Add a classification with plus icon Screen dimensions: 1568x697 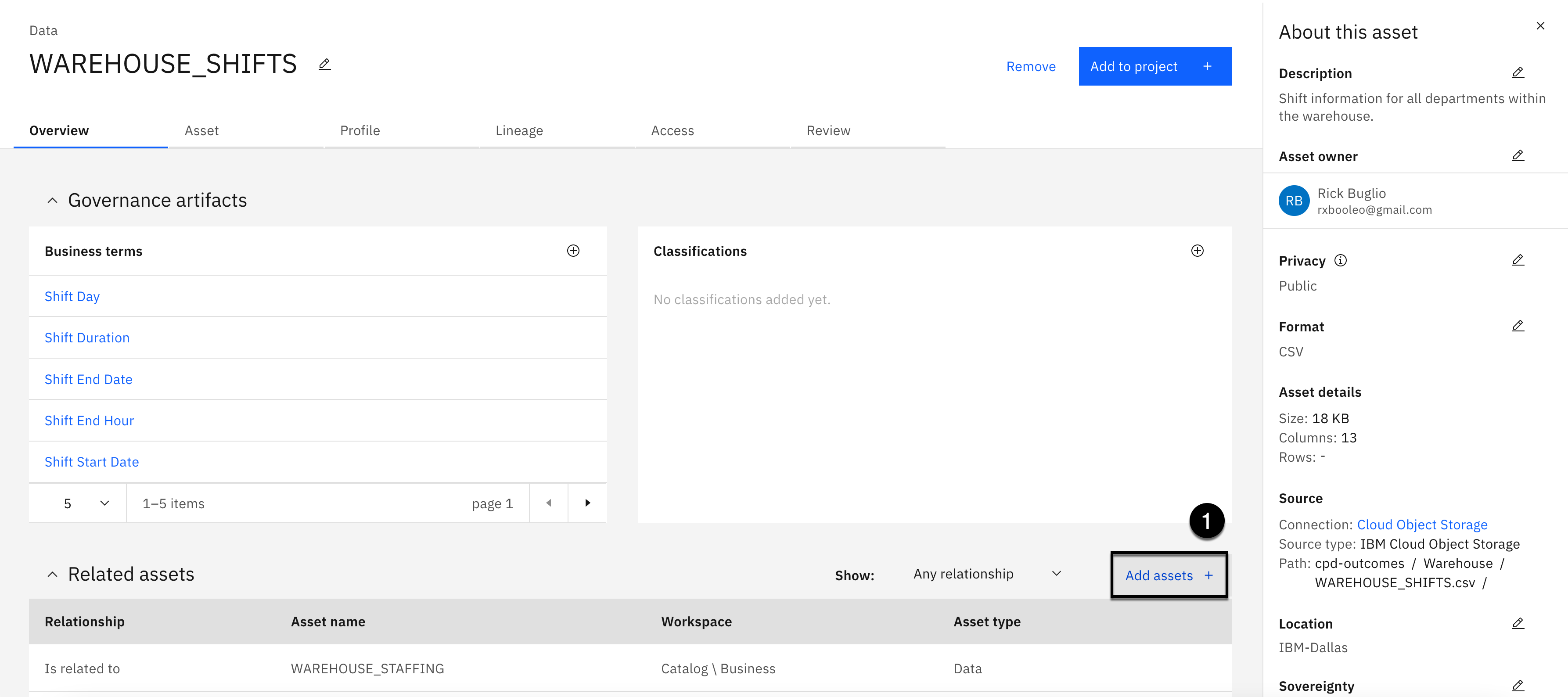pos(1197,251)
